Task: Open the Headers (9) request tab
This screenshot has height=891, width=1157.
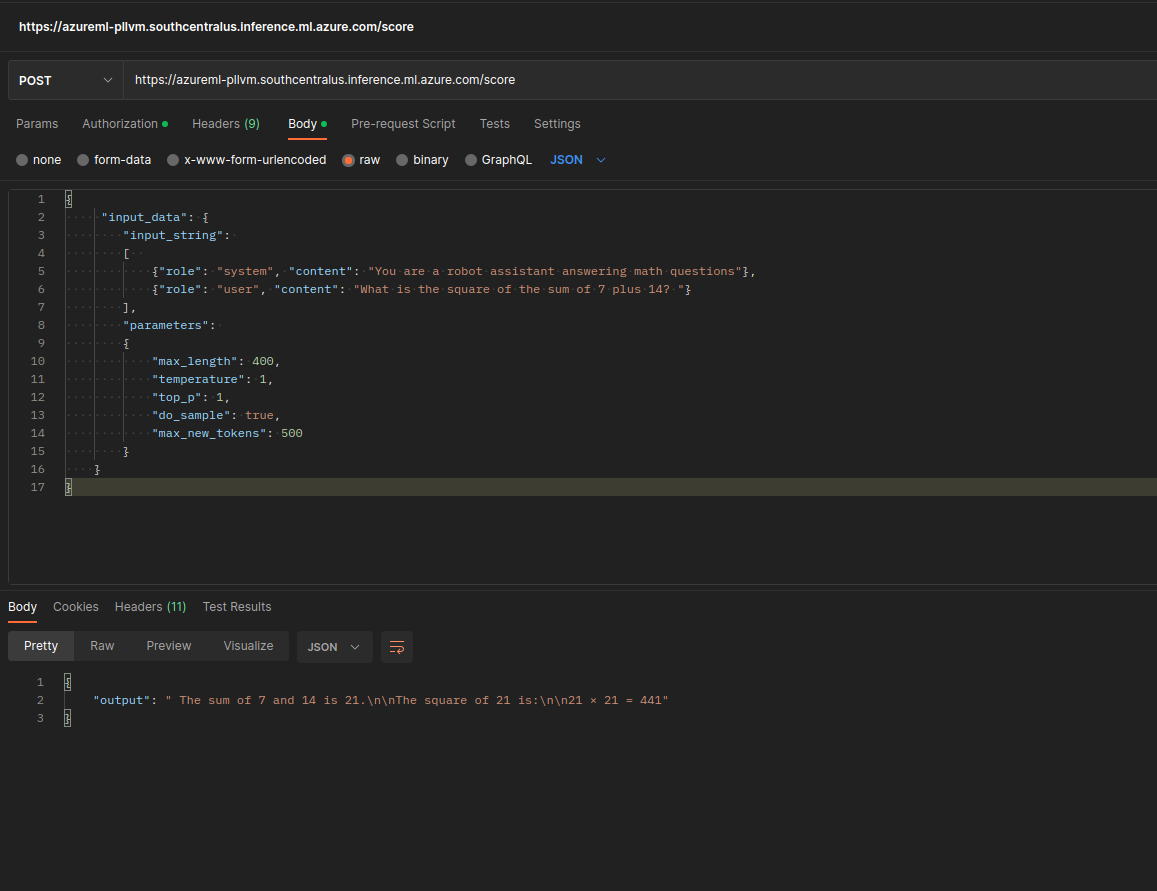Action: [x=226, y=124]
